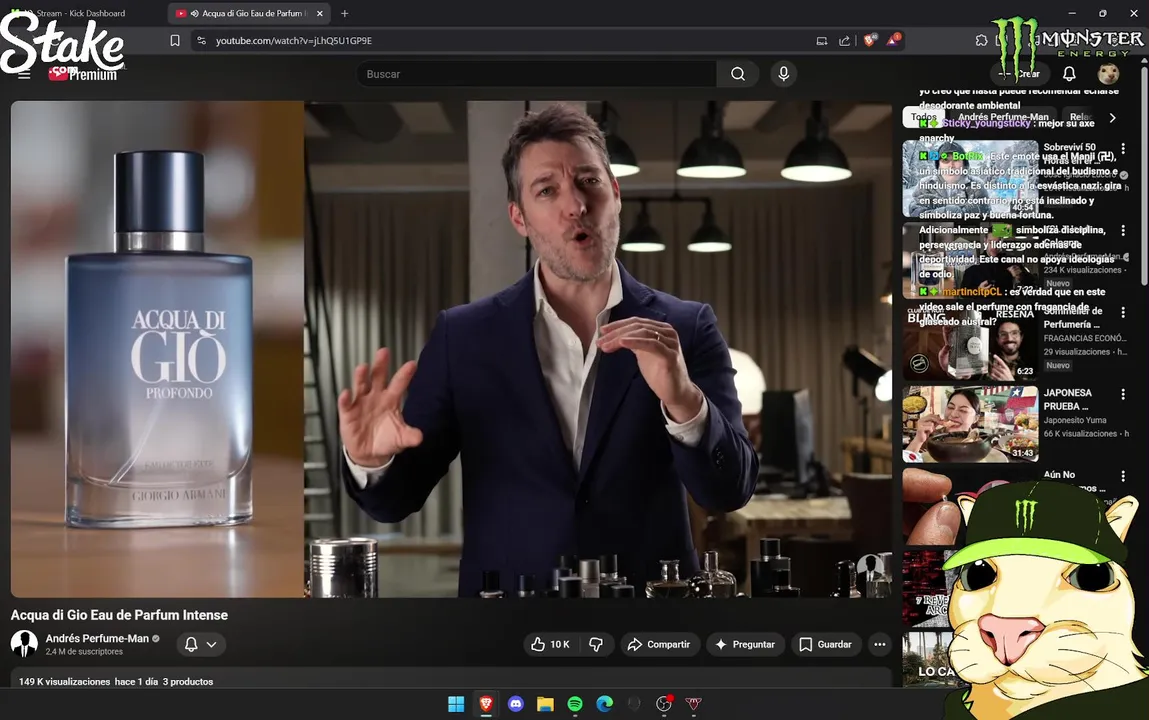Install app icon in address bar
This screenshot has height=720, width=1149.
(x=821, y=40)
